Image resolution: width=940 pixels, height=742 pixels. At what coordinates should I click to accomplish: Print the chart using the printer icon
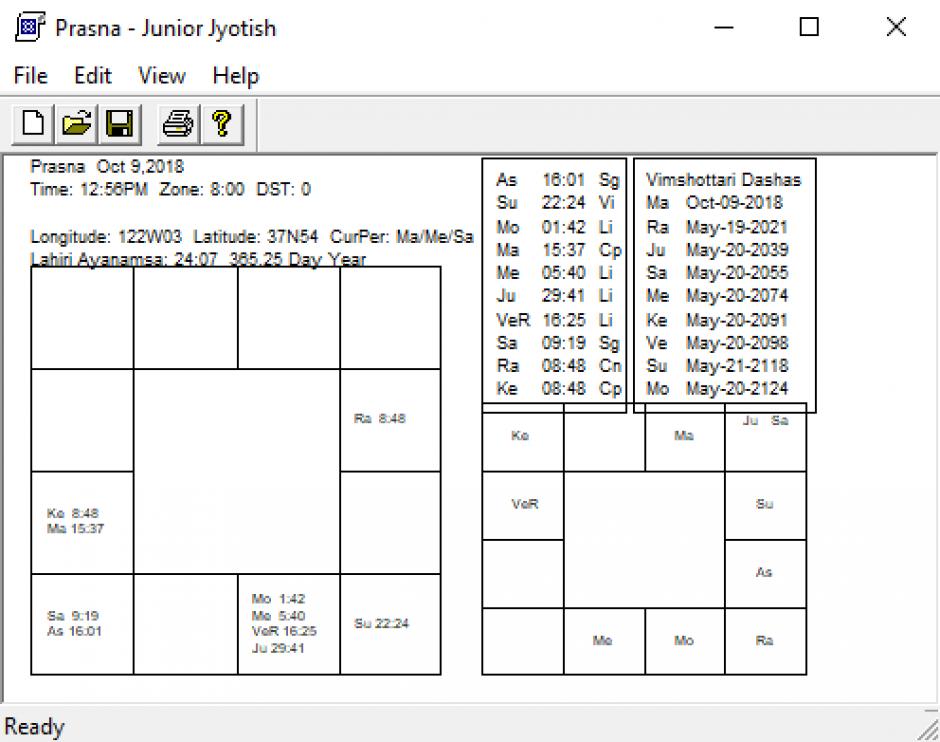tap(178, 124)
